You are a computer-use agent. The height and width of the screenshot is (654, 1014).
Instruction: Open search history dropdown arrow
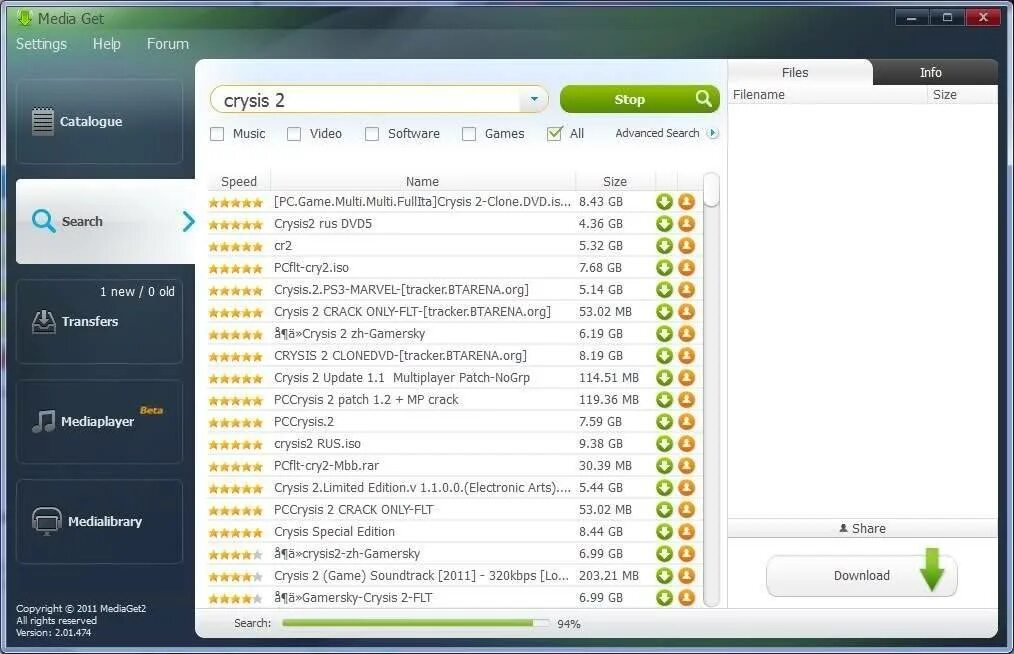pos(534,99)
